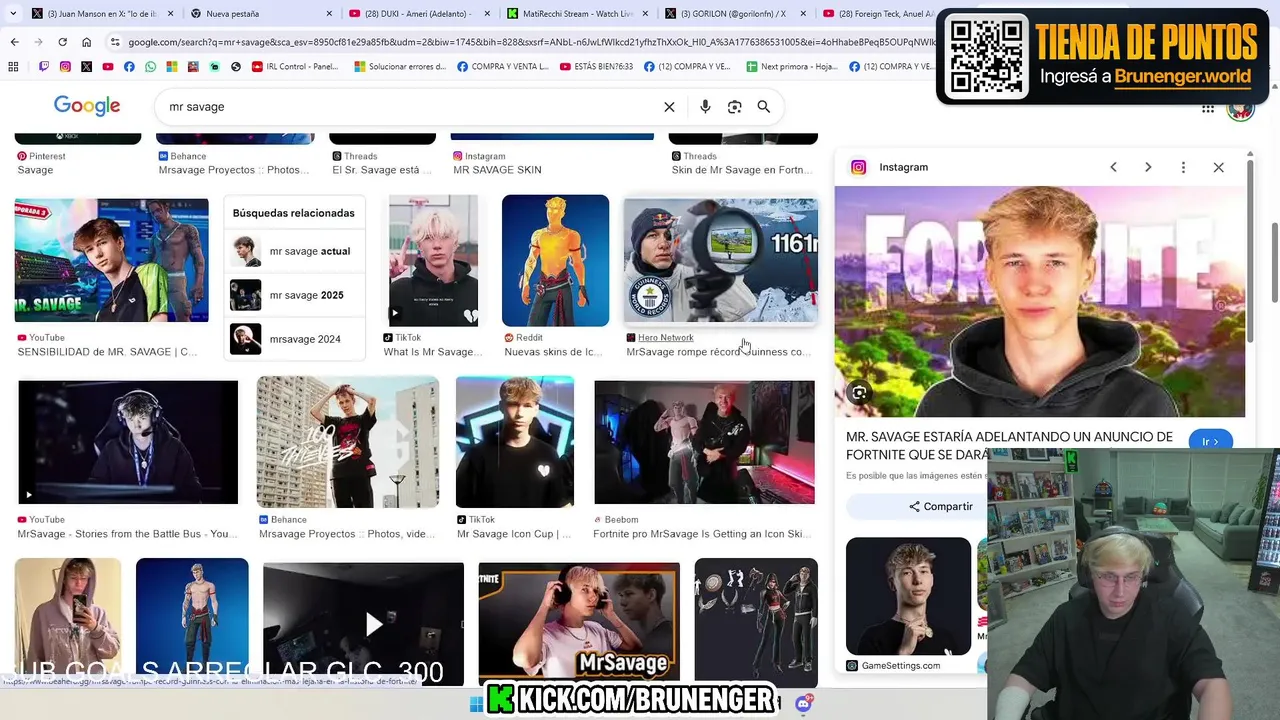This screenshot has width=1280, height=720.
Task: Click the 'Hero Network' source link
Action: pos(665,338)
